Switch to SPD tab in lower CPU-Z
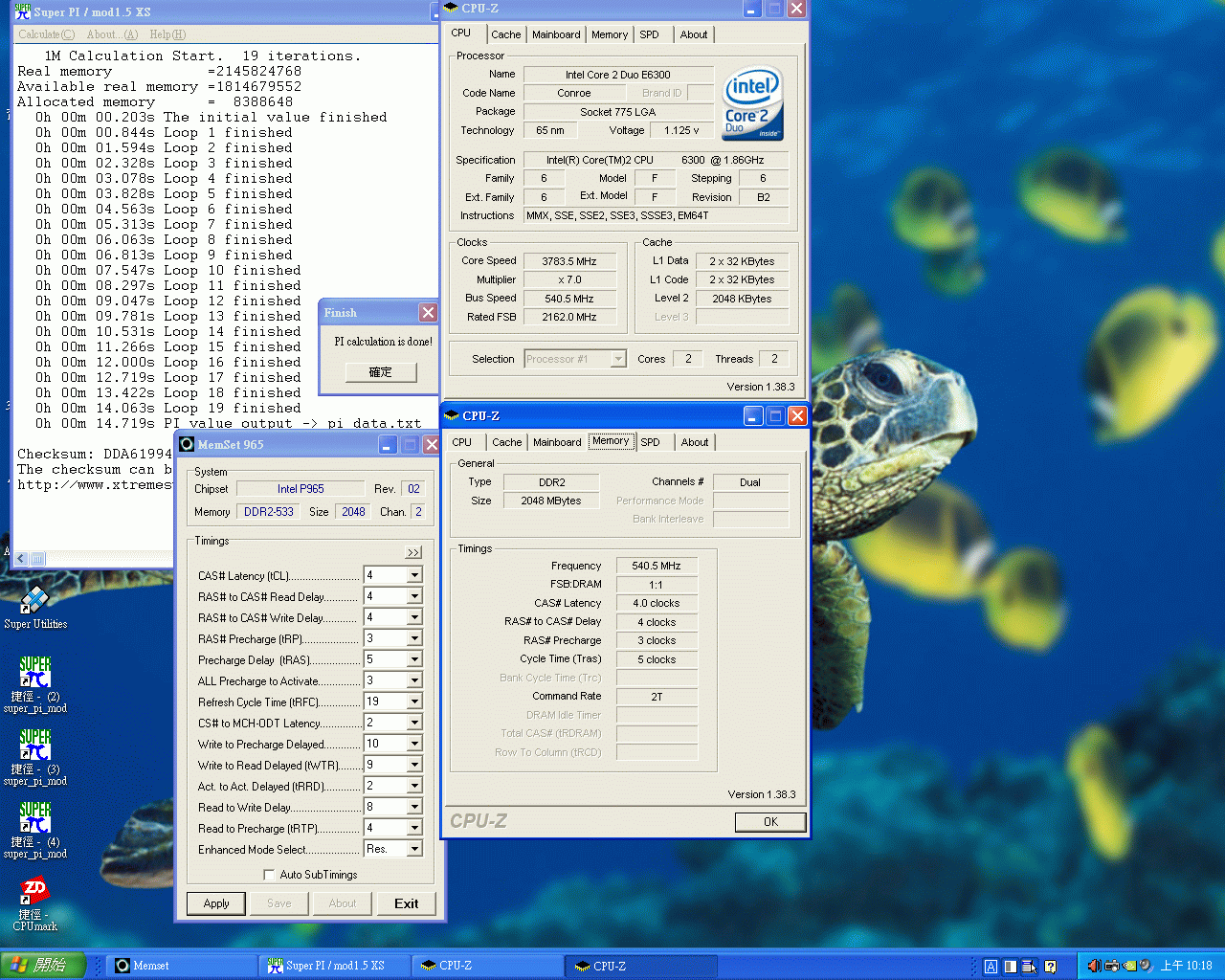Image resolution: width=1225 pixels, height=980 pixels. 651,442
